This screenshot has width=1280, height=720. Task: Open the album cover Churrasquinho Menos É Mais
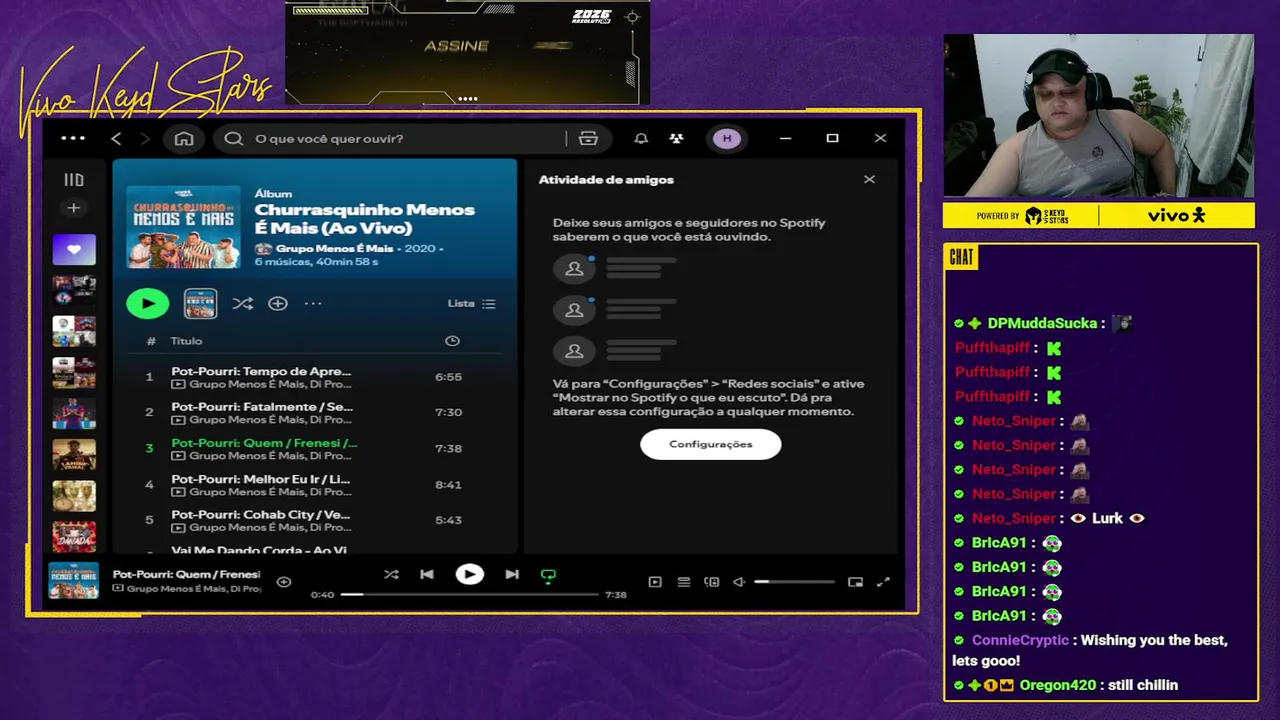(183, 226)
